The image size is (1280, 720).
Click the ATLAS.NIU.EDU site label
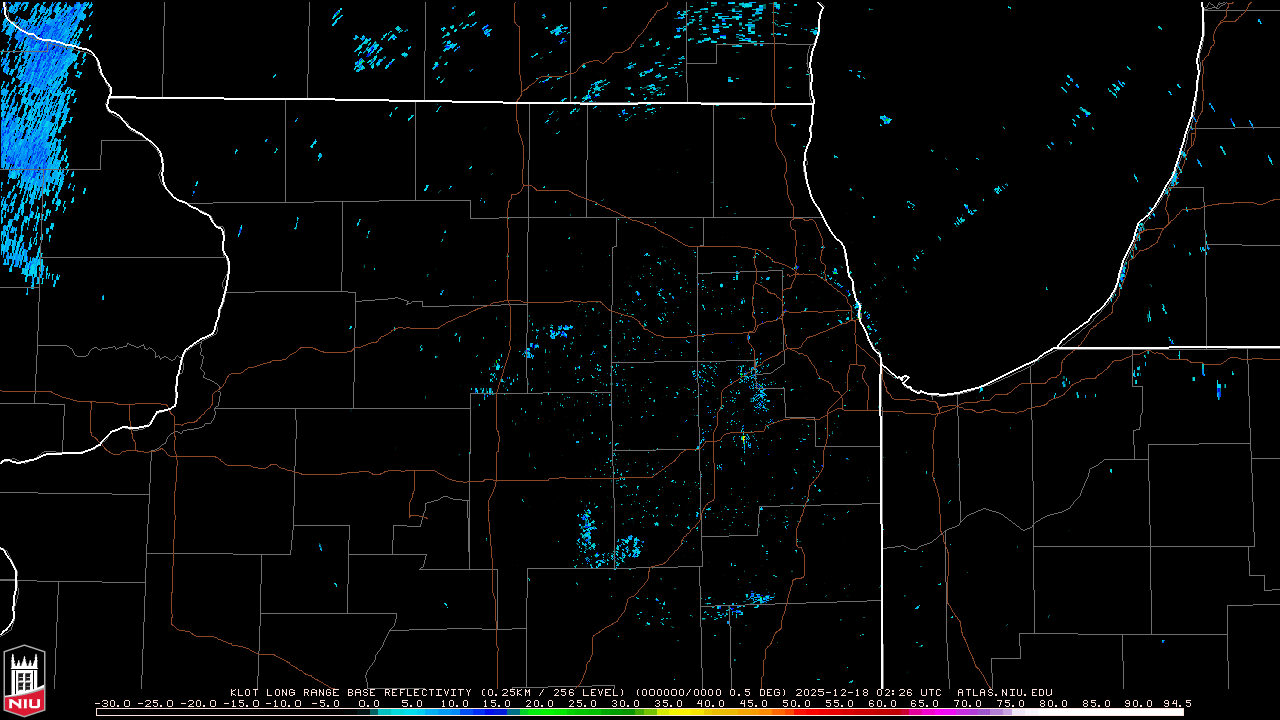(x=1005, y=692)
